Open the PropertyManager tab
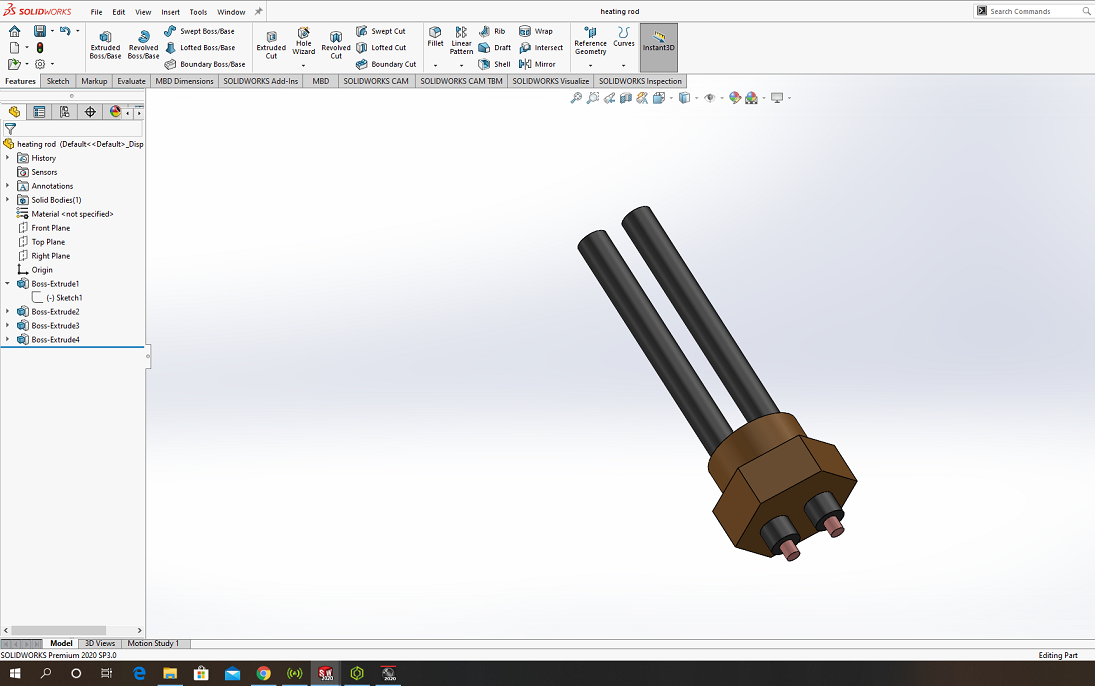Screen dimensions: 1095x686 click(x=39, y=112)
